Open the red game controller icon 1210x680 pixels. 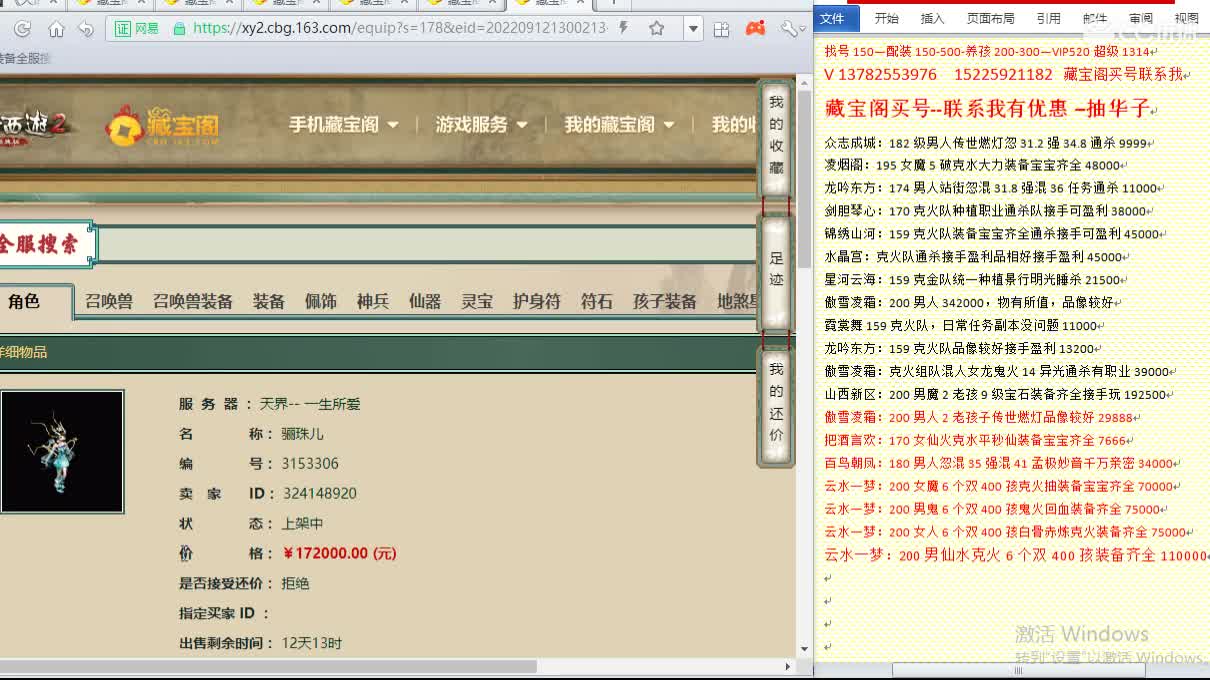(x=755, y=29)
